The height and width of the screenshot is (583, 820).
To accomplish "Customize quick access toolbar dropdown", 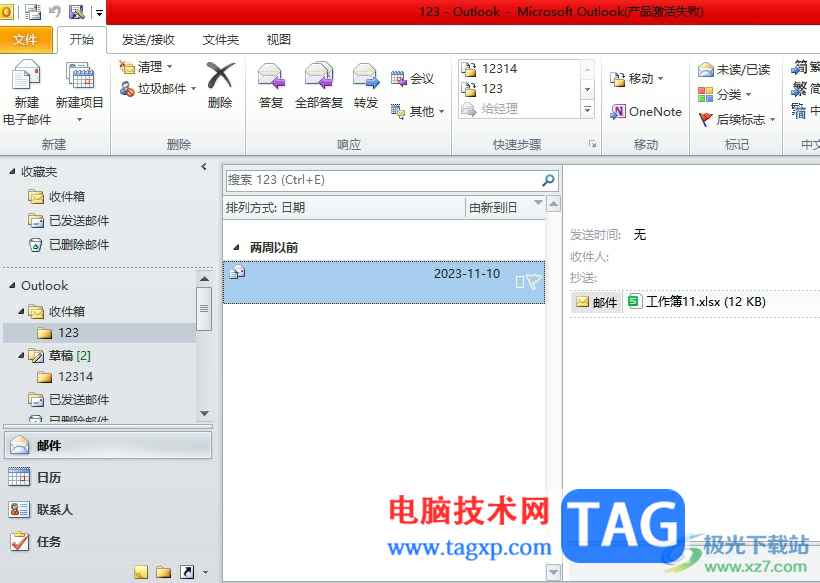I will 99,12.
